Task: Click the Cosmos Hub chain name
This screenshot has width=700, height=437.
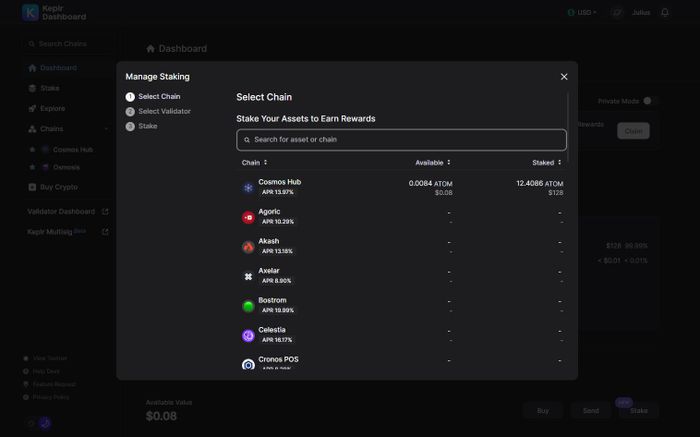Action: click(279, 182)
